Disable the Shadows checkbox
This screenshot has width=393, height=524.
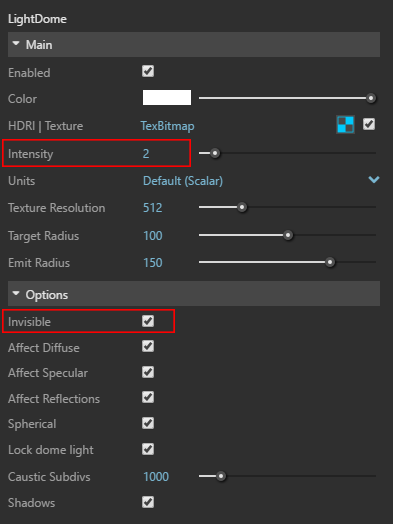(x=148, y=502)
